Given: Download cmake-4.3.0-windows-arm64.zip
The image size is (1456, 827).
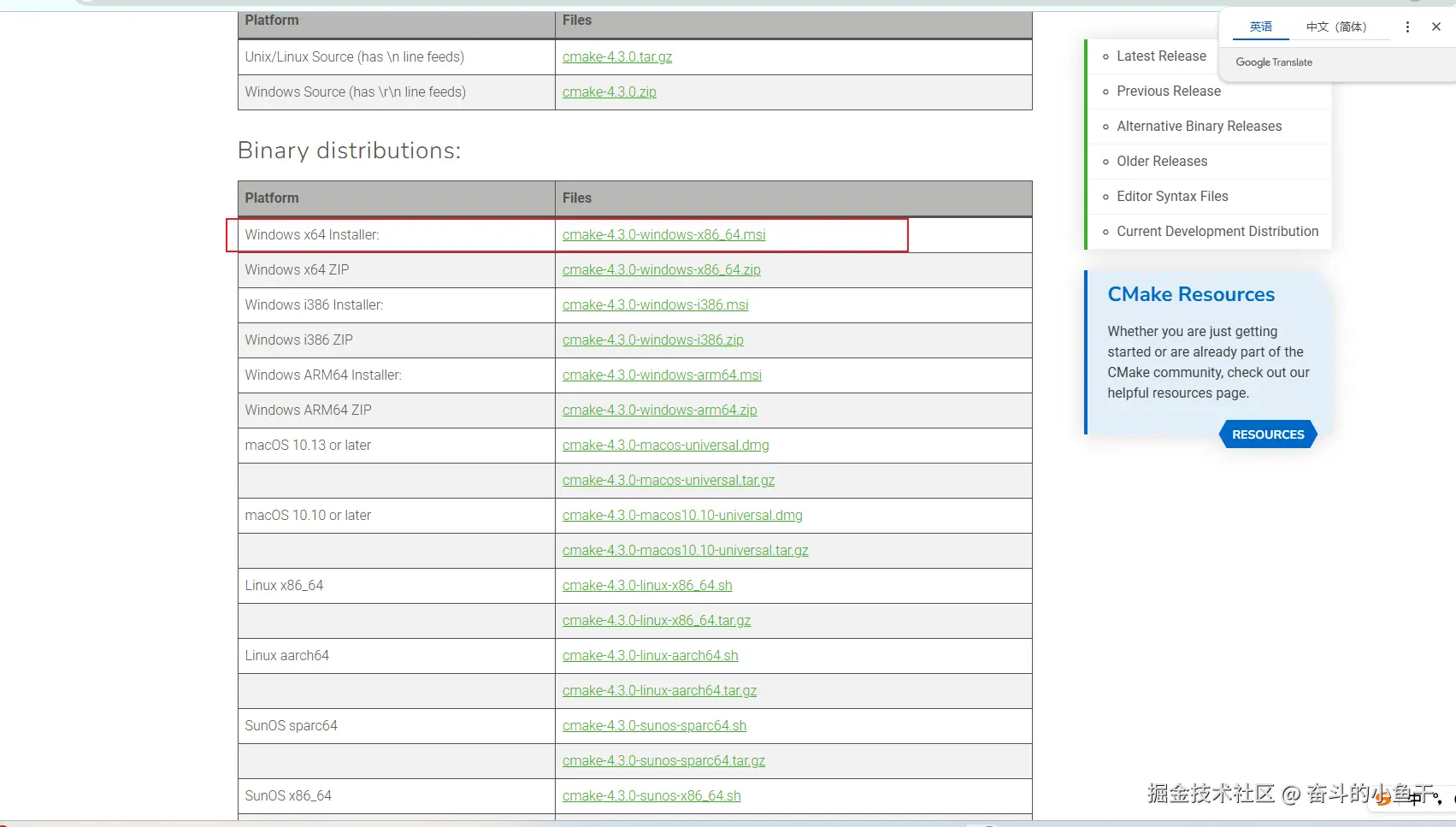Looking at the screenshot, I should 660,411.
